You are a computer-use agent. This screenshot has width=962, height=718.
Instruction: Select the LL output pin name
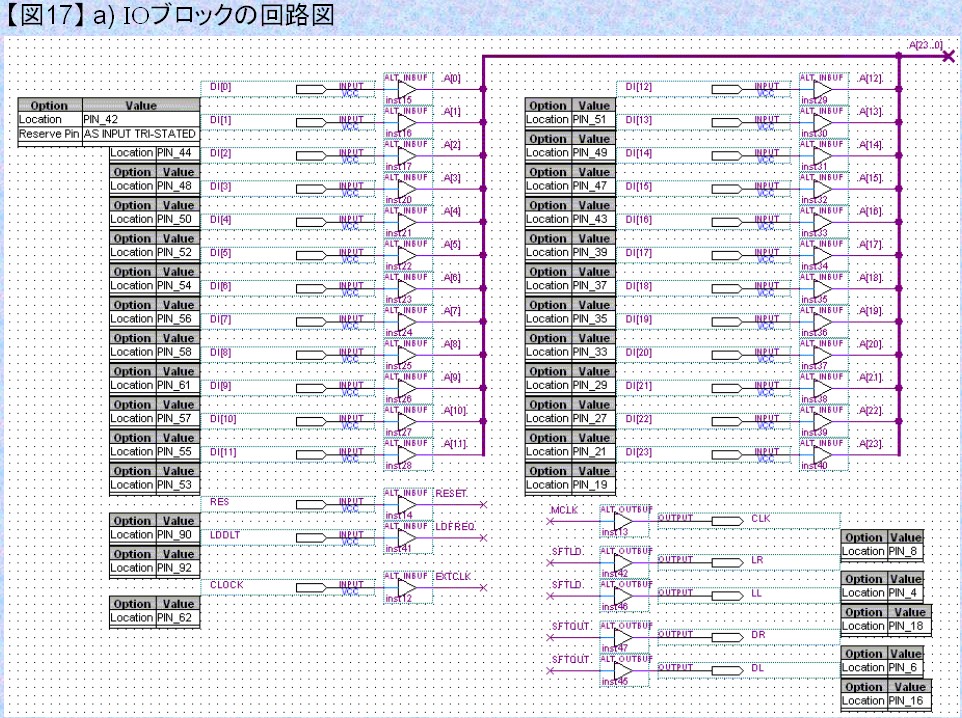756,593
